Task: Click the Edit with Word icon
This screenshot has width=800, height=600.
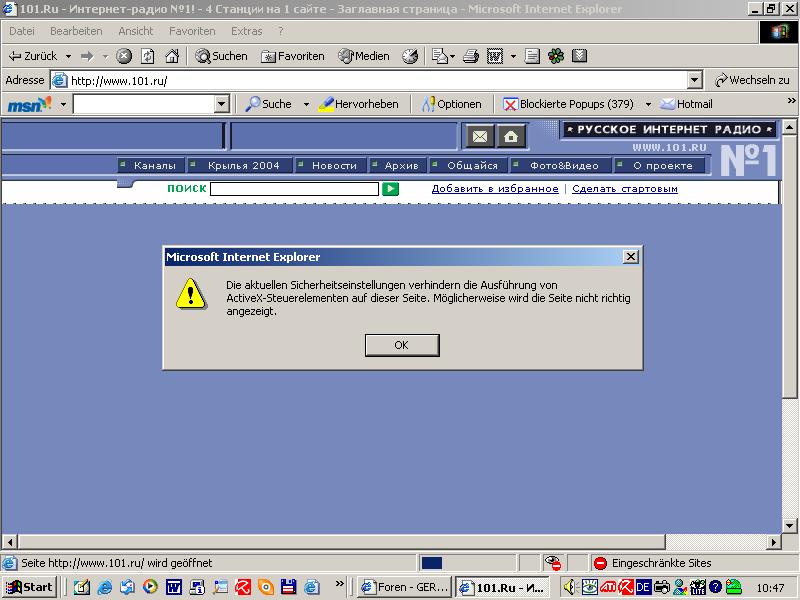Action: point(495,56)
